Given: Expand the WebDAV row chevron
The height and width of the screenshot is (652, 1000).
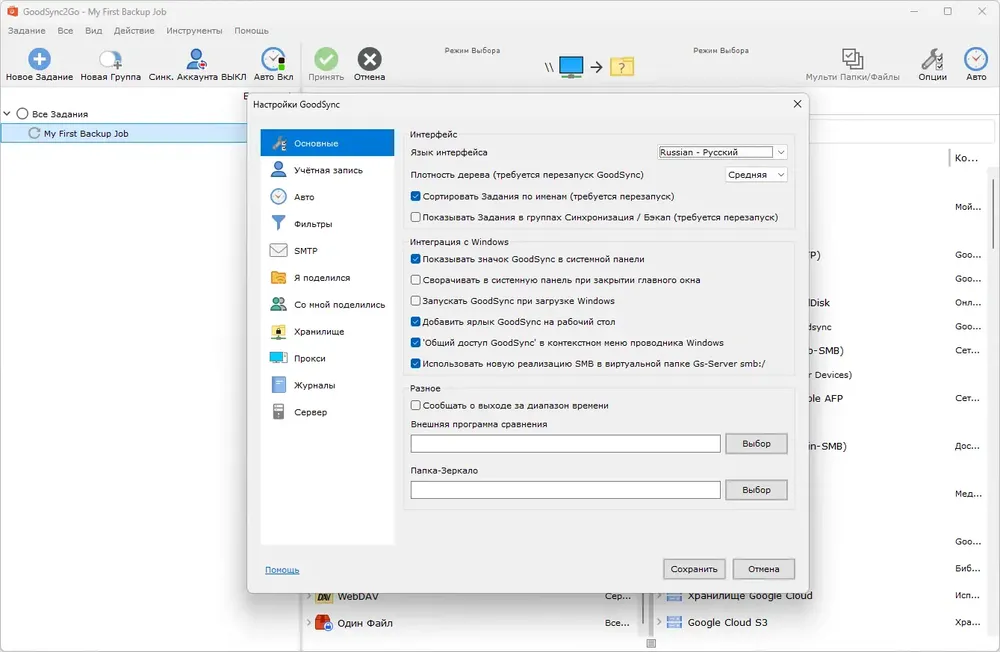Looking at the screenshot, I should coord(309,596).
